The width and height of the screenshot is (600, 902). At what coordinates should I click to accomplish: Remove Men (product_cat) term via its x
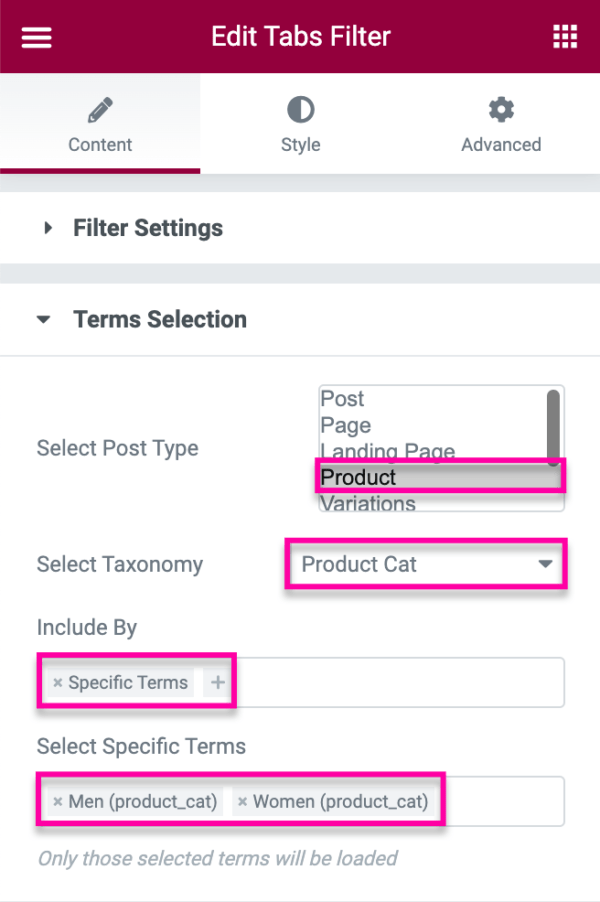pos(60,801)
